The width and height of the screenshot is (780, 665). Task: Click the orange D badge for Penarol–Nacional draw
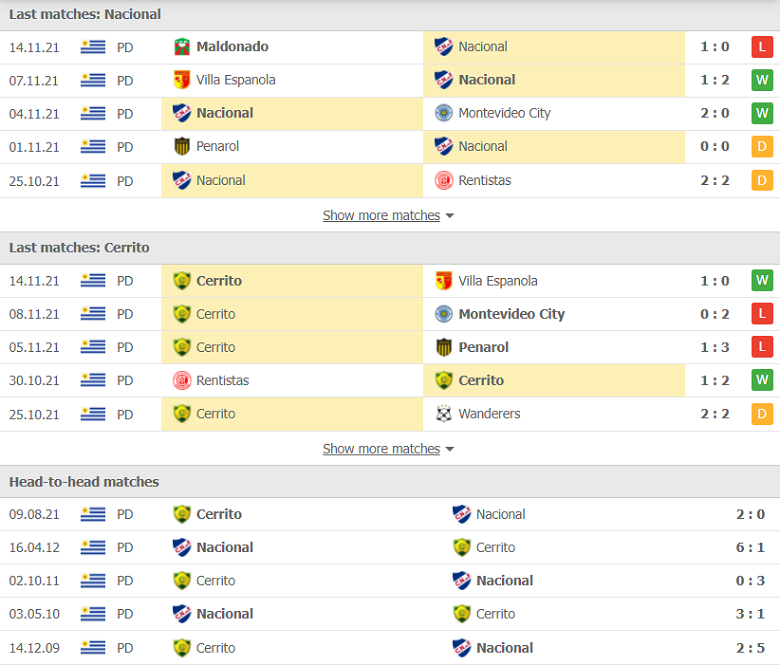pos(762,147)
